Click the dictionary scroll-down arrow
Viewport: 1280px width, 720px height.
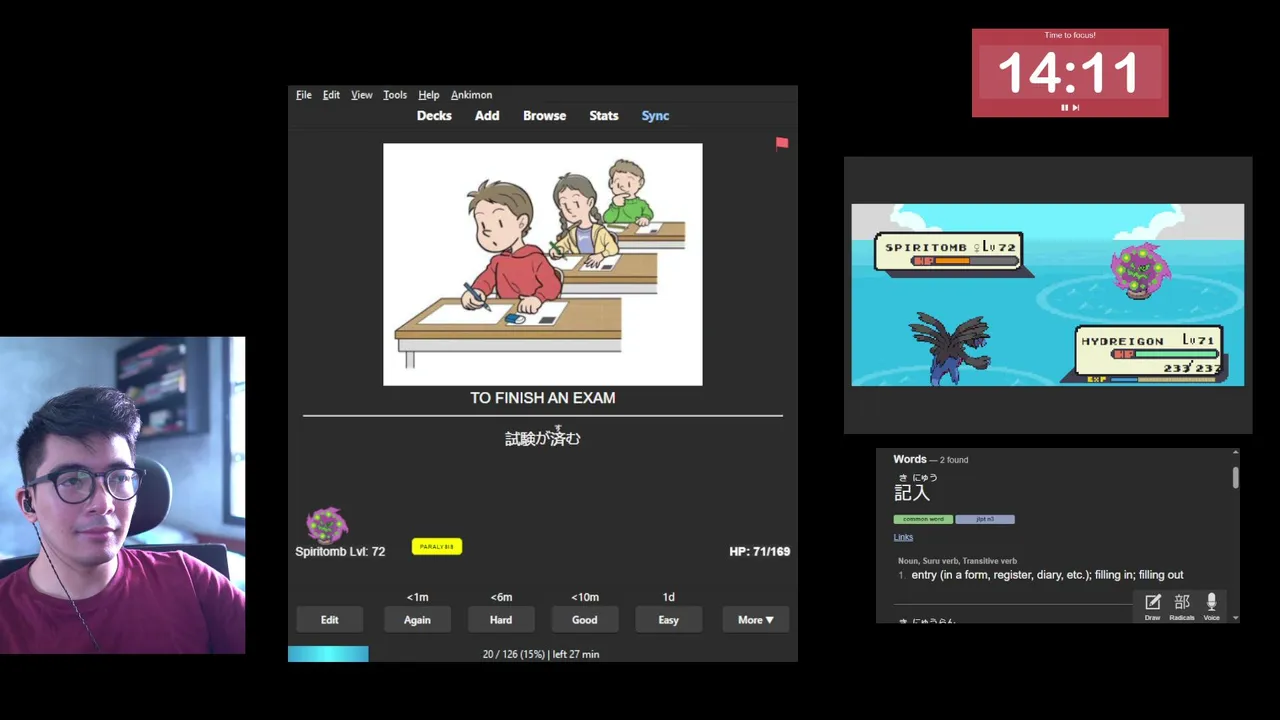coord(1236,618)
